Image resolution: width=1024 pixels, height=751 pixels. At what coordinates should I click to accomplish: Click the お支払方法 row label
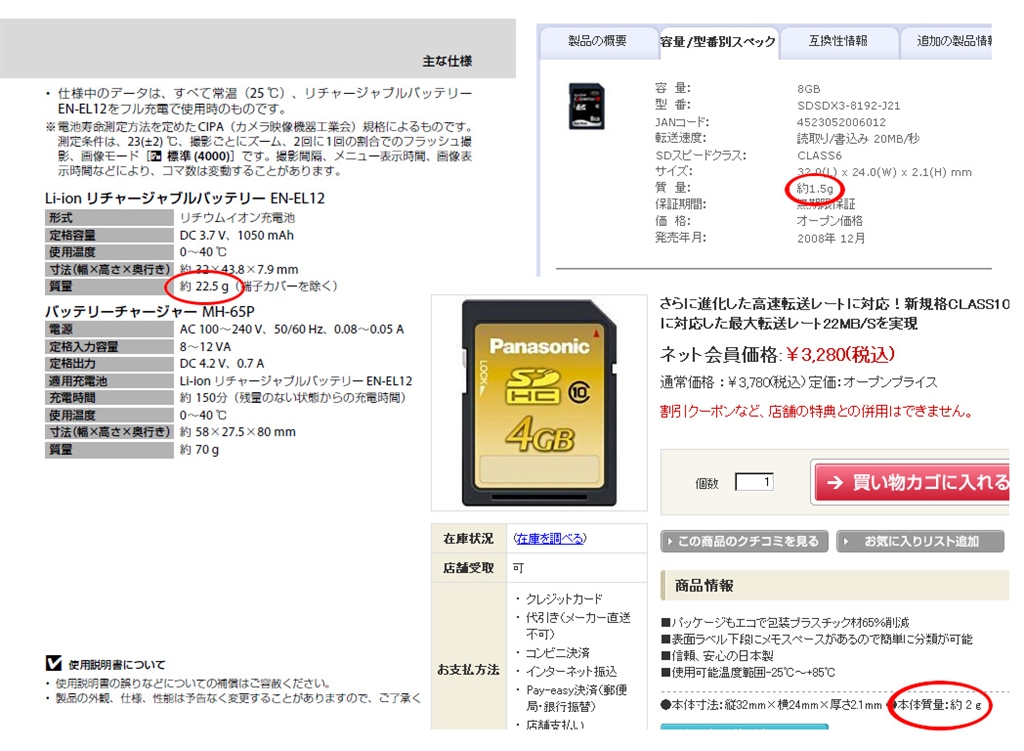(x=468, y=669)
